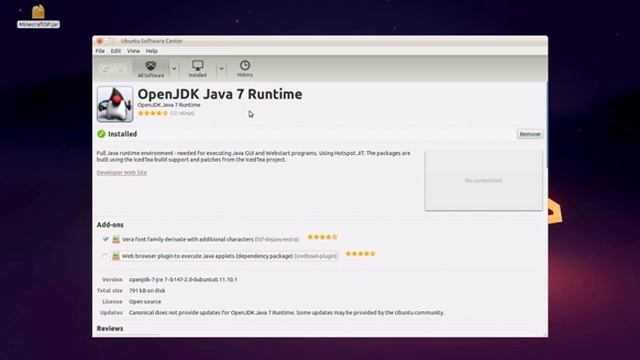Click the Canonical updates notice text
This screenshot has width=640, height=360.
point(286,313)
